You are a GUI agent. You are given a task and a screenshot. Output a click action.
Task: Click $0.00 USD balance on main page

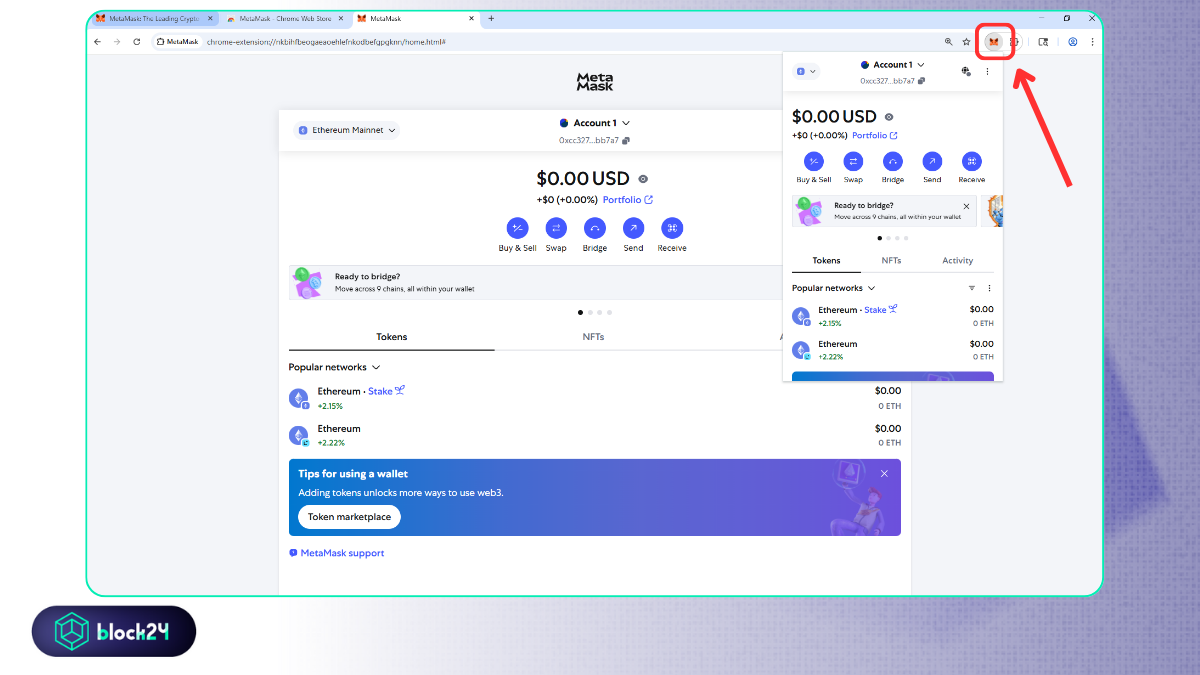583,179
